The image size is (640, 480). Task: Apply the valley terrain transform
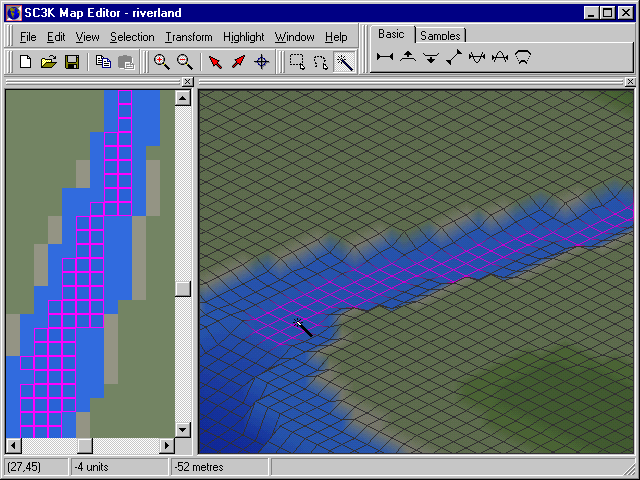(477, 57)
